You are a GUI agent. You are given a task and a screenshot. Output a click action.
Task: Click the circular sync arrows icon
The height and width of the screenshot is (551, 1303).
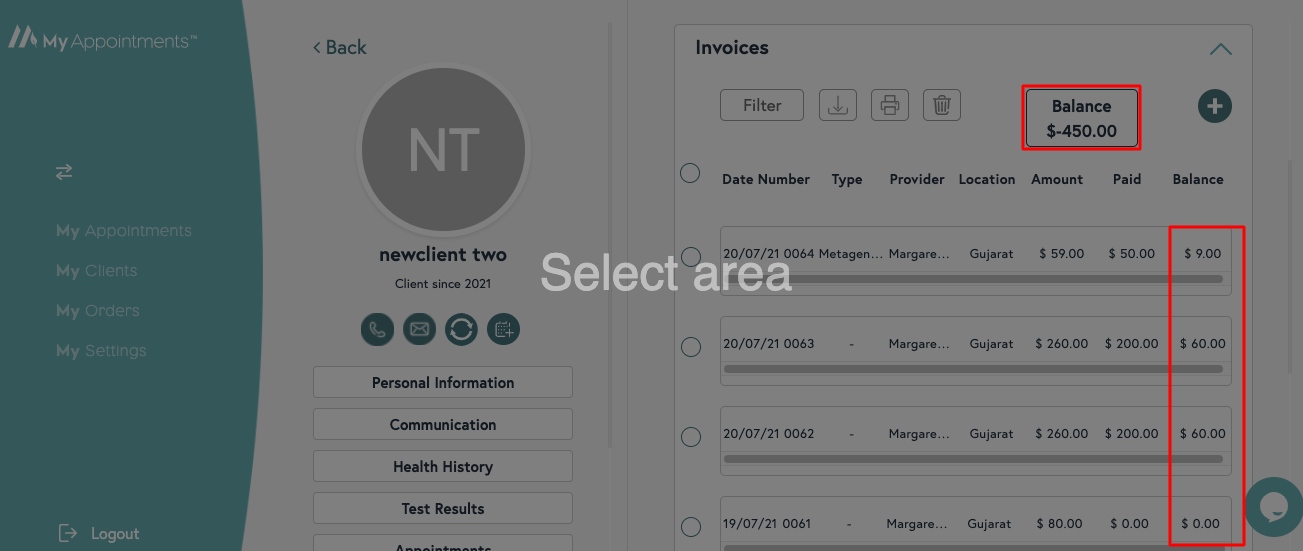(x=461, y=329)
